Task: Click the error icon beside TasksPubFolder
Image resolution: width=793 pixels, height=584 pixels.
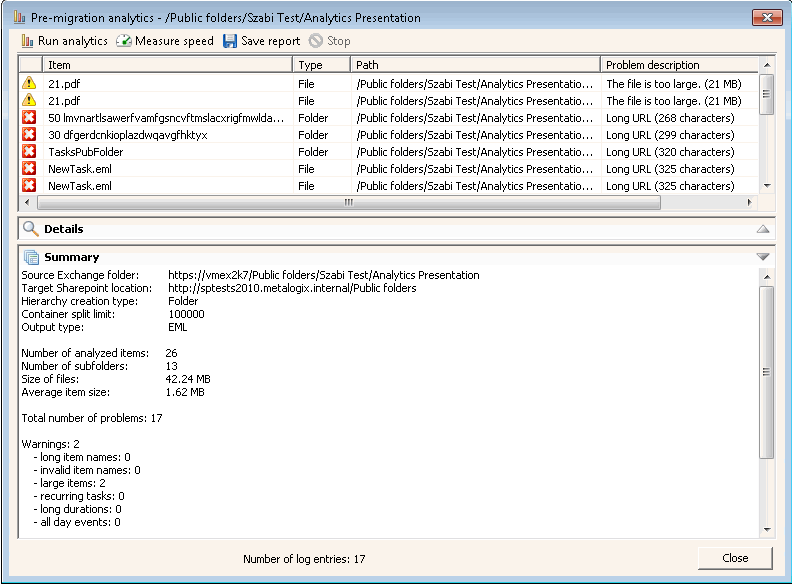Action: coord(29,152)
